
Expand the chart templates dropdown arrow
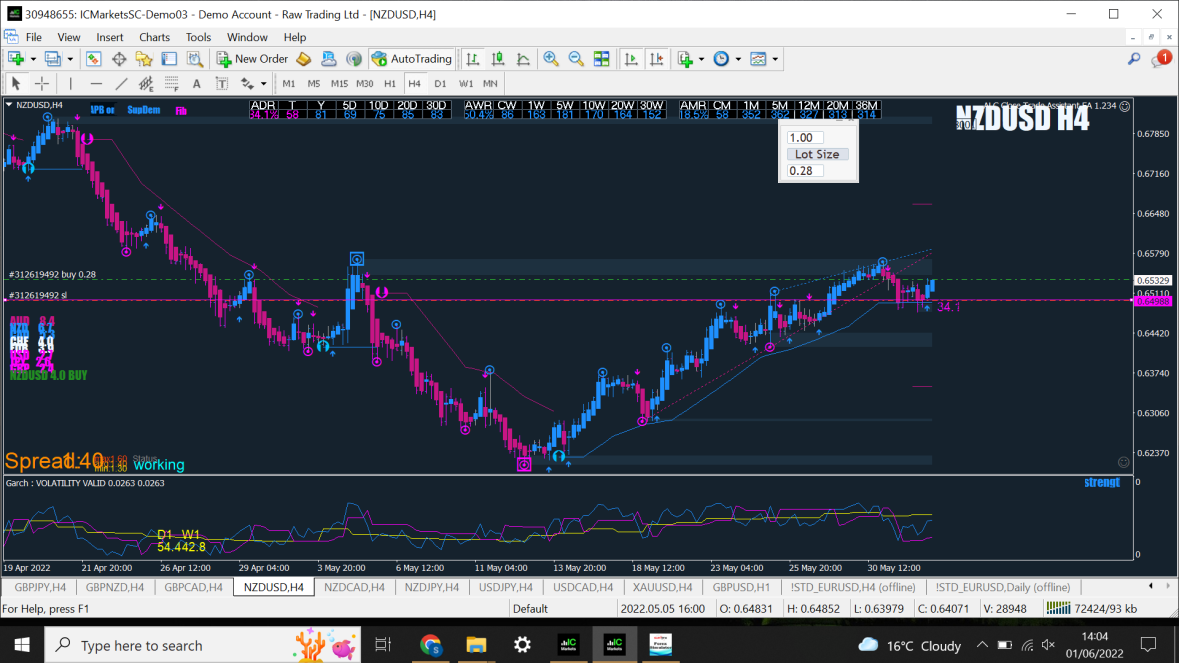775,59
